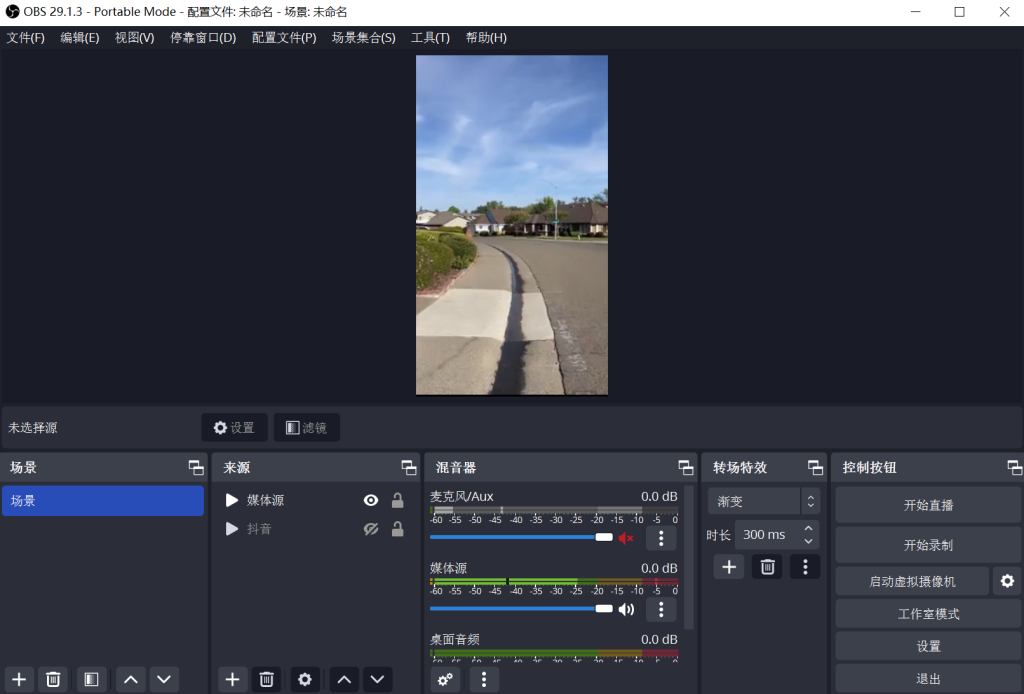Delete selected scene with trash icon
The width and height of the screenshot is (1024, 694).
tap(53, 680)
